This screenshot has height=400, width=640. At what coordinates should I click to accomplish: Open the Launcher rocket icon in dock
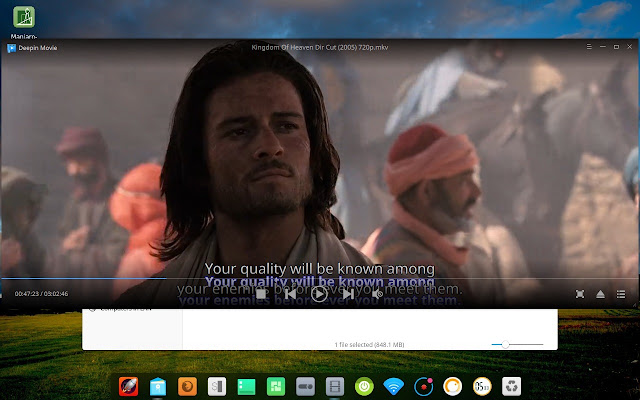pyautogui.click(x=128, y=386)
